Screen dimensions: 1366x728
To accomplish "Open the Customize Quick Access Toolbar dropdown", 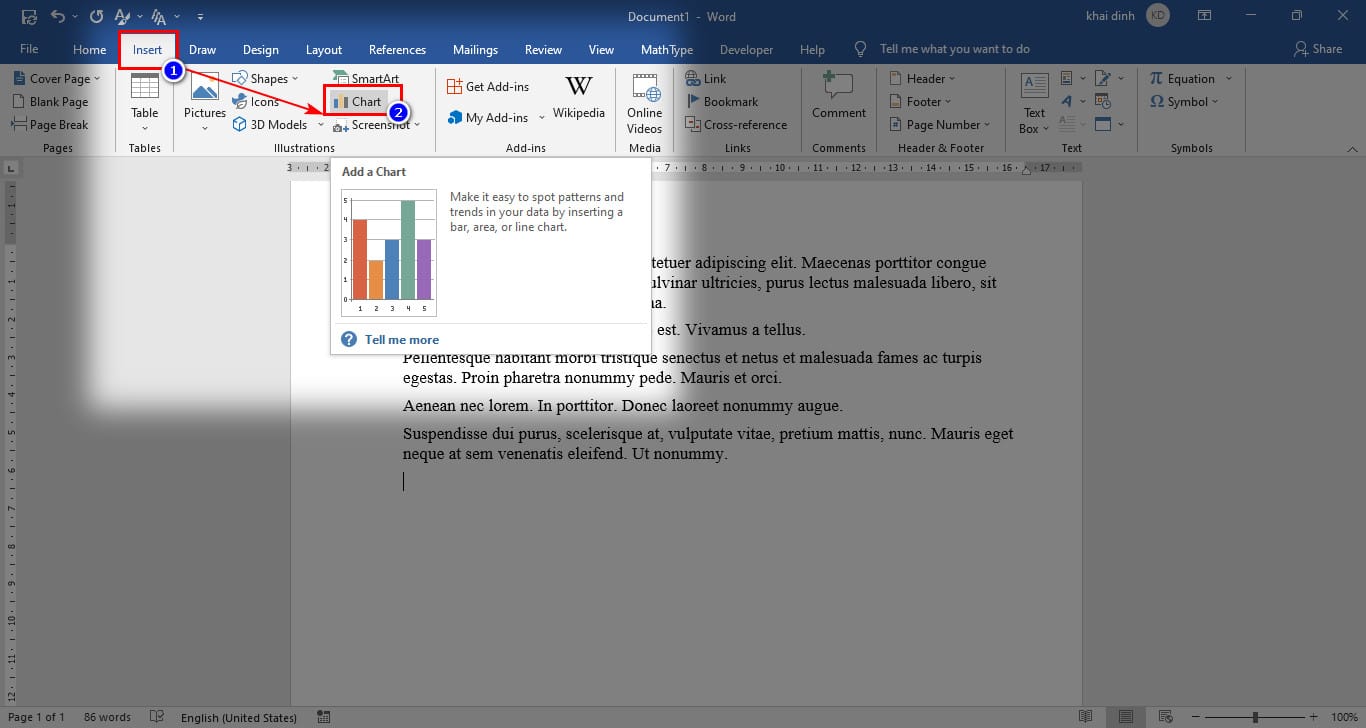I will tap(200, 17).
